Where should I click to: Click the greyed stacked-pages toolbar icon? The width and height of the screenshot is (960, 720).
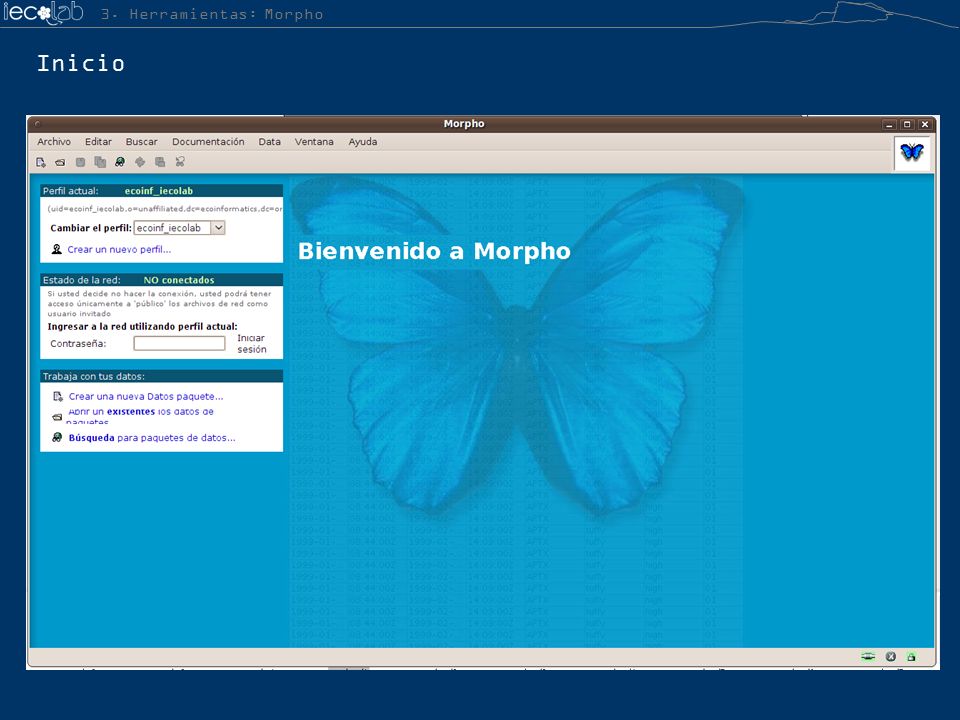[x=160, y=162]
